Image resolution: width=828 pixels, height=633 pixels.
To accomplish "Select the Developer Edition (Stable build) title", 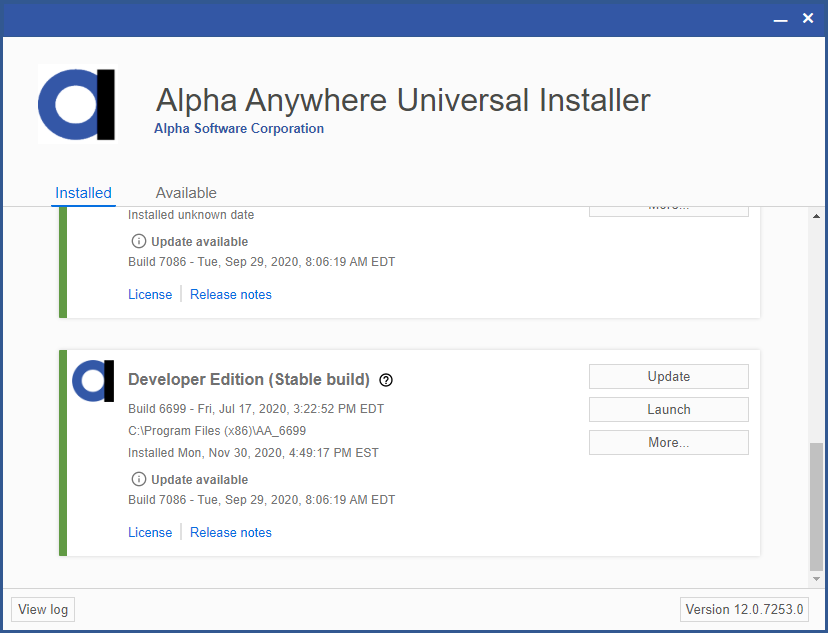I will 249,380.
